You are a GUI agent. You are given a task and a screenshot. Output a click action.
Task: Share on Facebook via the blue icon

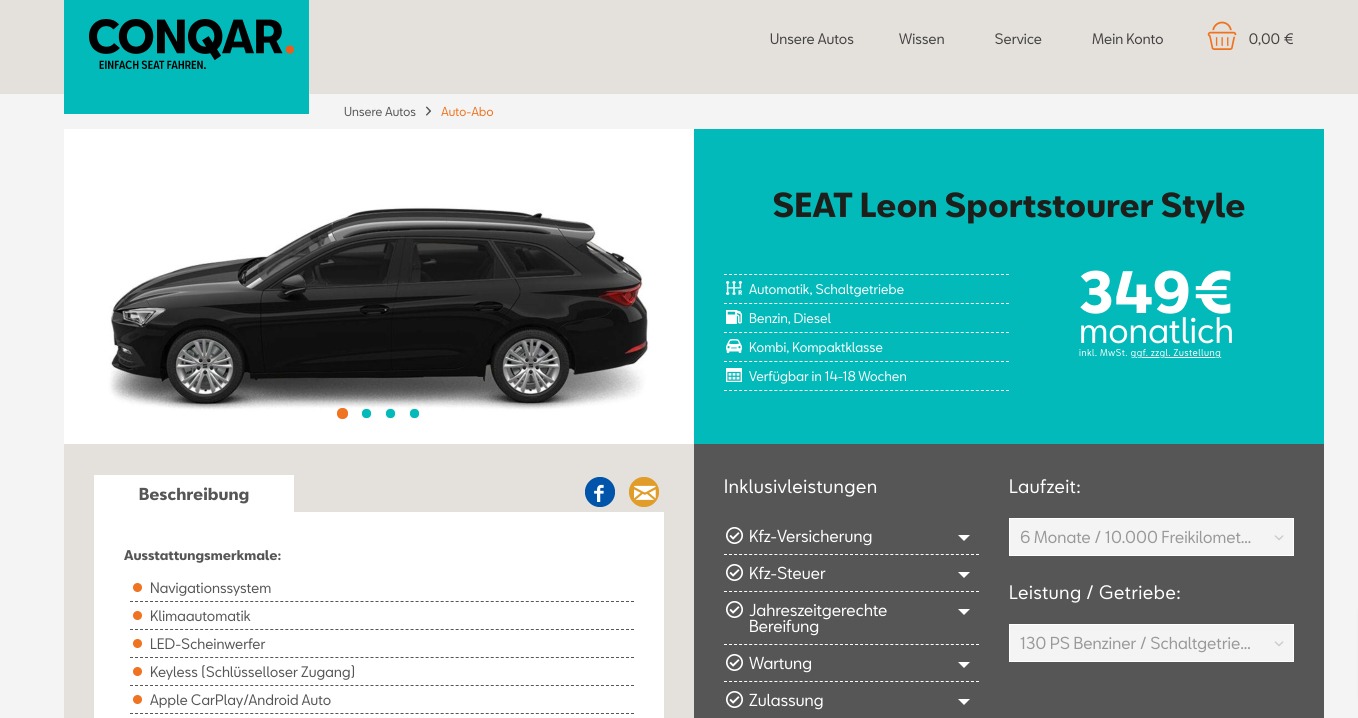(599, 492)
